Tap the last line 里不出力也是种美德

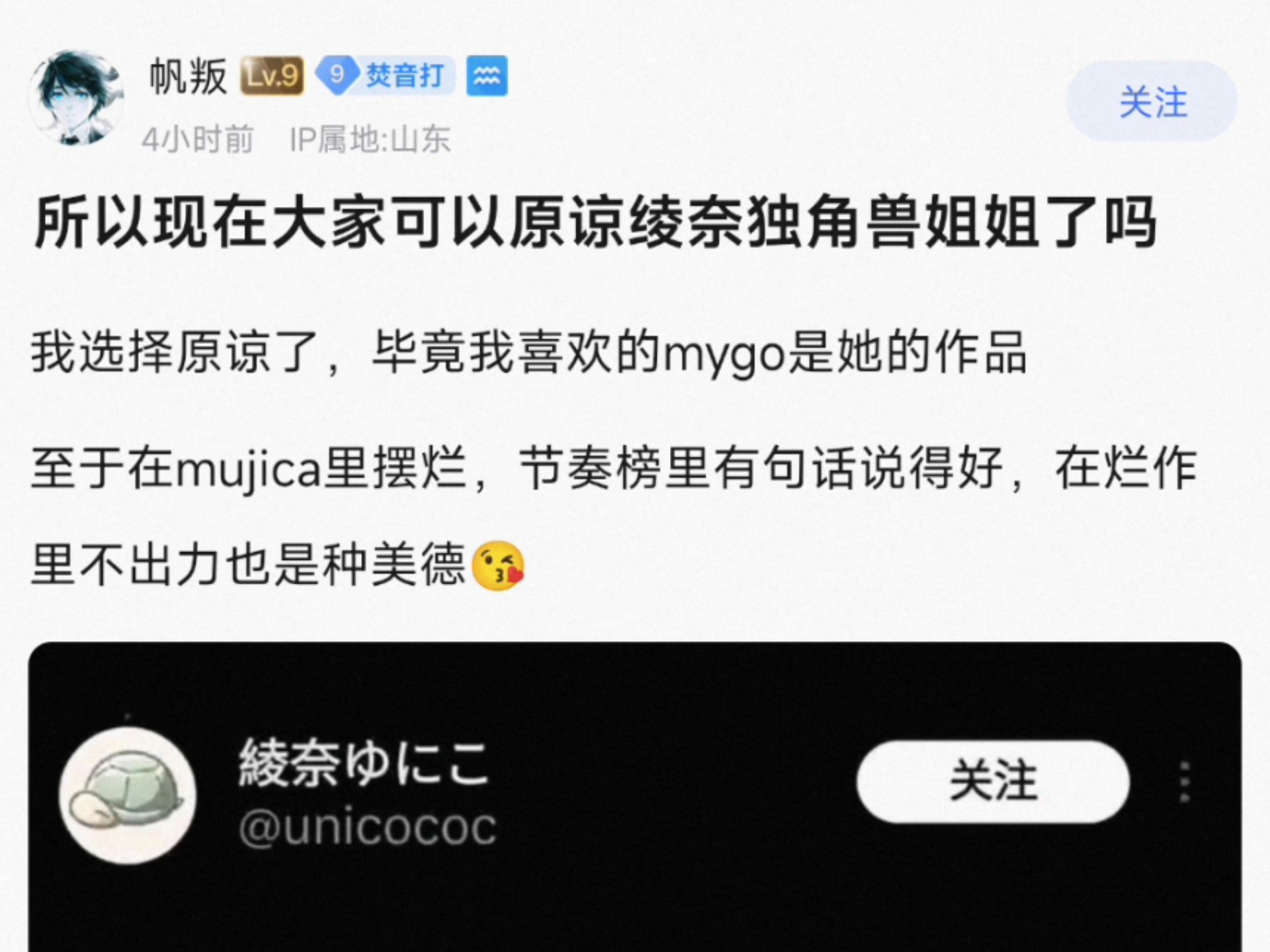[x=278, y=566]
